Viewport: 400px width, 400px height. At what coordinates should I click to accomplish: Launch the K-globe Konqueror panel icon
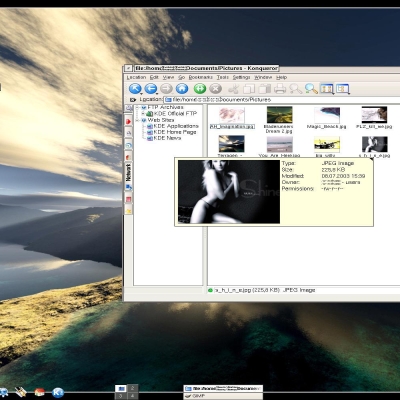click(x=58, y=392)
